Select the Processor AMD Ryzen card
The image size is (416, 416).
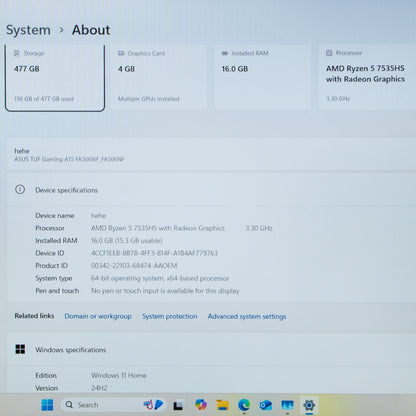367,78
